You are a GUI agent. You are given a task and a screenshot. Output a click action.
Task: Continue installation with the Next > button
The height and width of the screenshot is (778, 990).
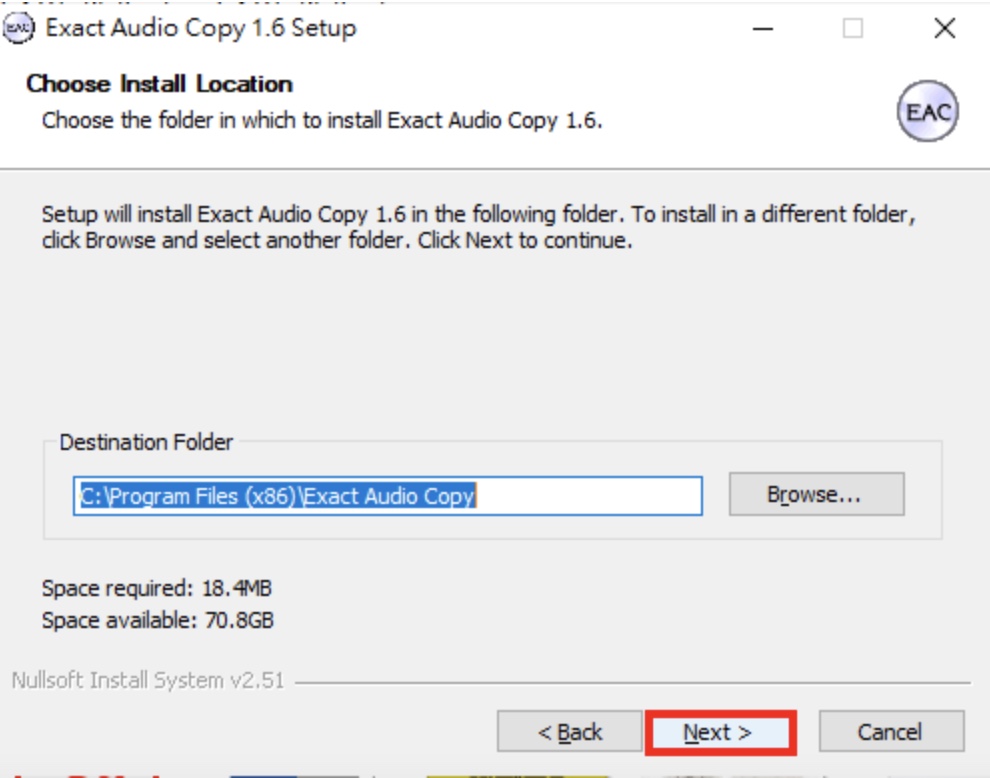tap(720, 733)
